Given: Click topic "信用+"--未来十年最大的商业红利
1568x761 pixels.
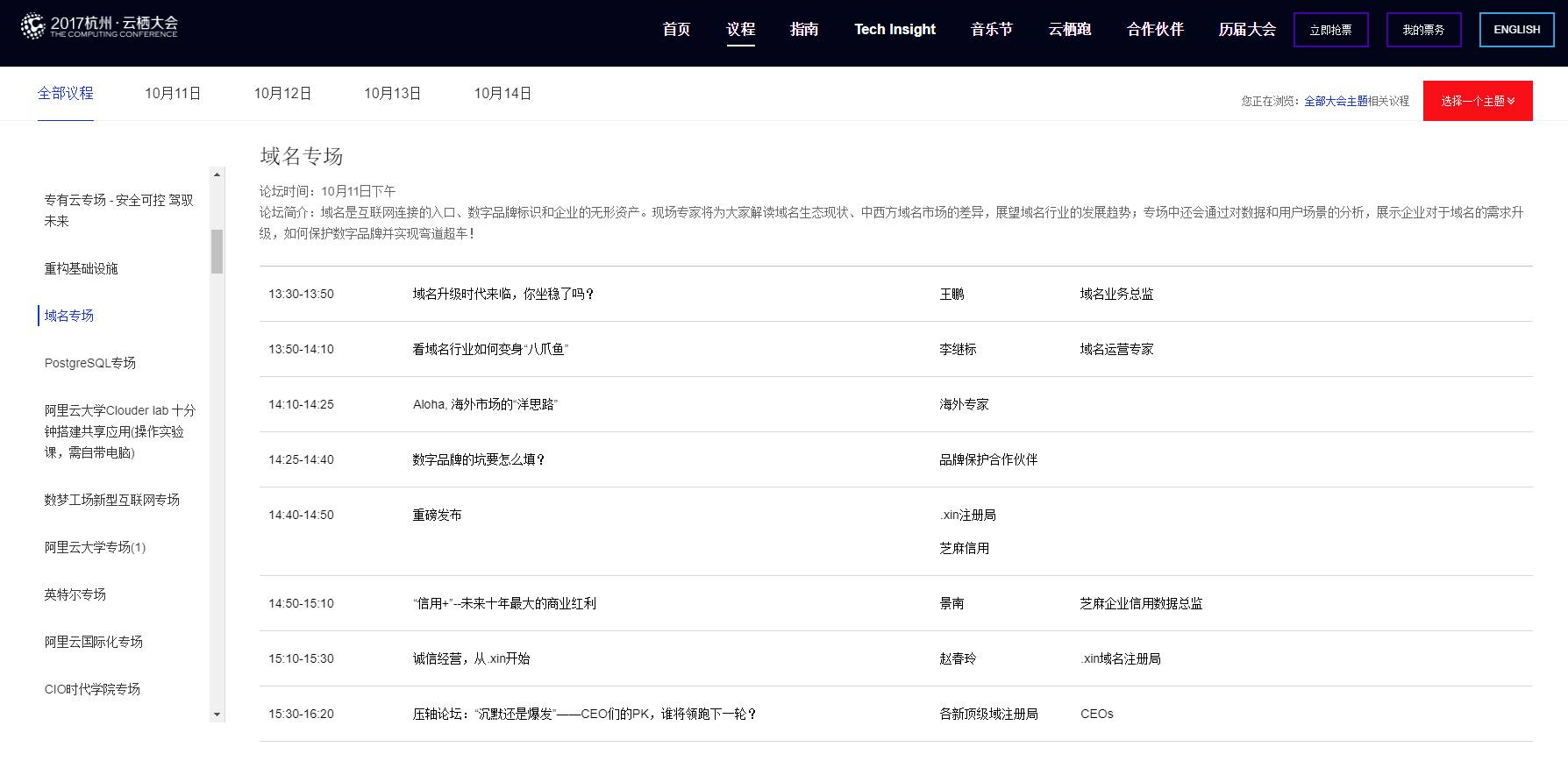Looking at the screenshot, I should tap(504, 603).
